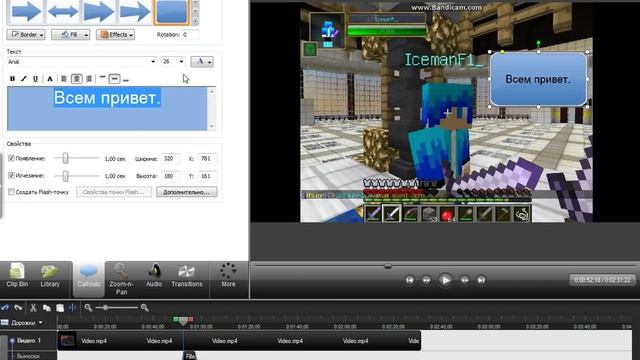Viewport: 640px width, 360px height.
Task: Adjust the Появление duration slider
Action: (65, 158)
